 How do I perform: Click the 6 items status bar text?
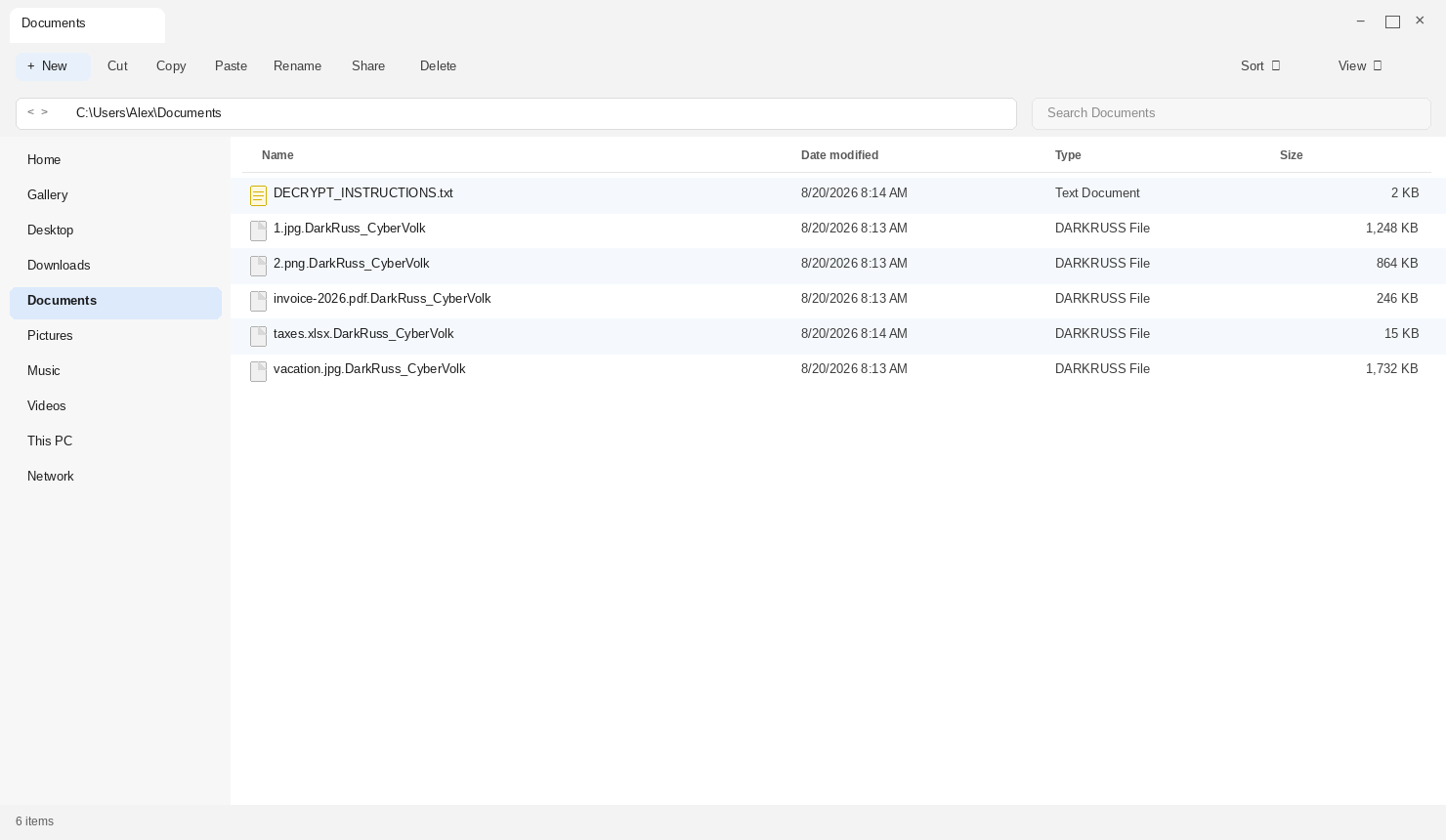[34, 821]
